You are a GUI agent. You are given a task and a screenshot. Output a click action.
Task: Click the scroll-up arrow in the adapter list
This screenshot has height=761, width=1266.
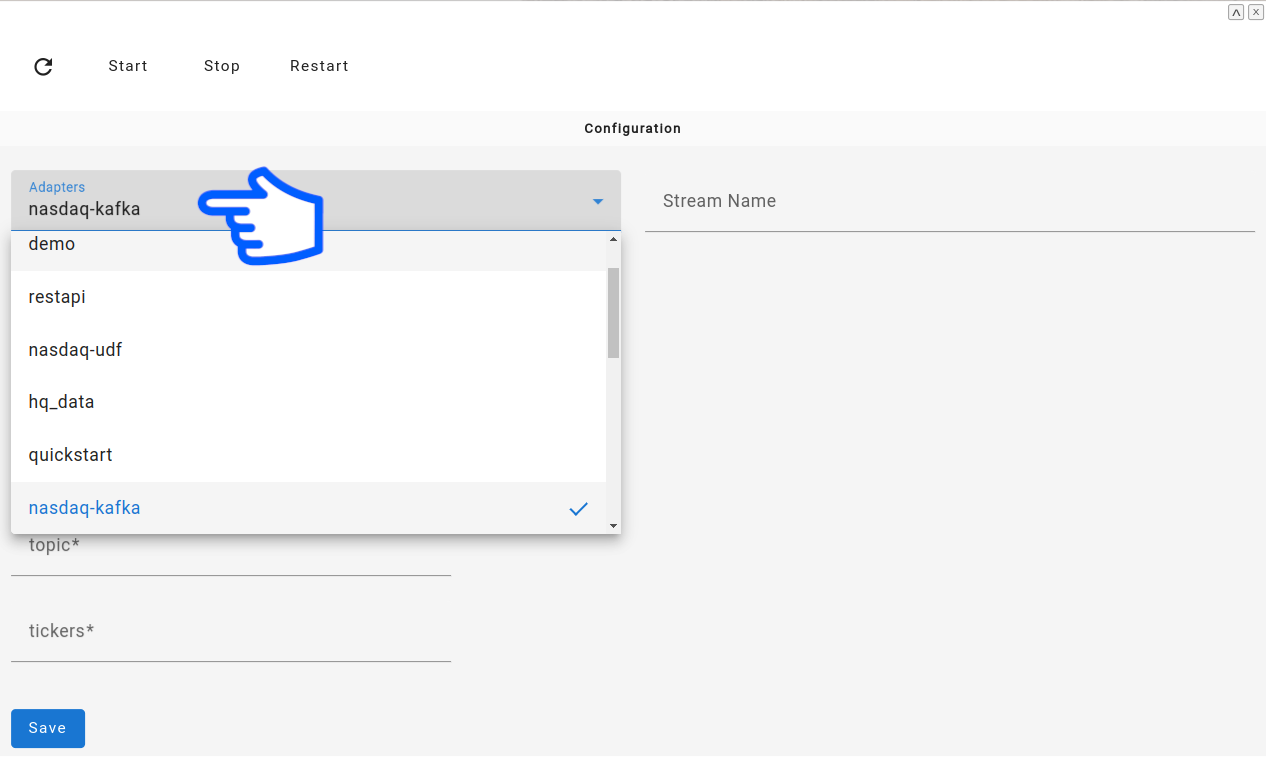click(613, 239)
